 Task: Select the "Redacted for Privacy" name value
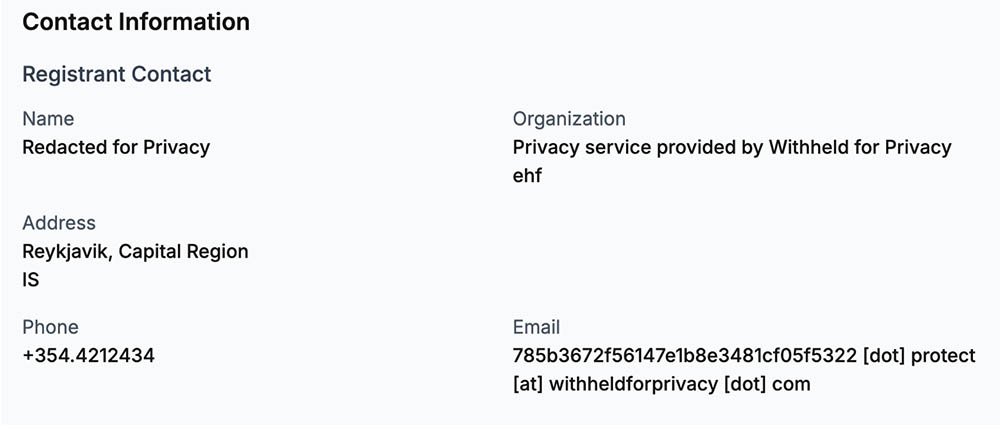point(116,147)
